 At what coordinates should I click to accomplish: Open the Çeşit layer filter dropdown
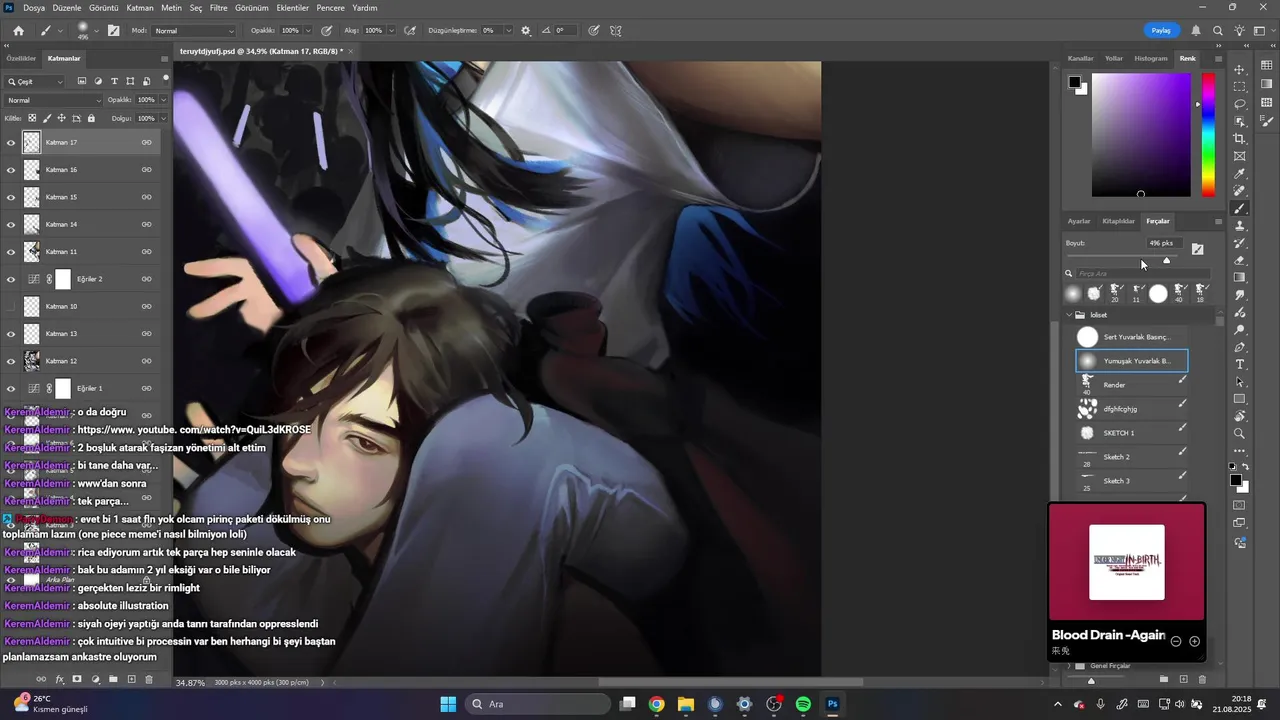(35, 81)
